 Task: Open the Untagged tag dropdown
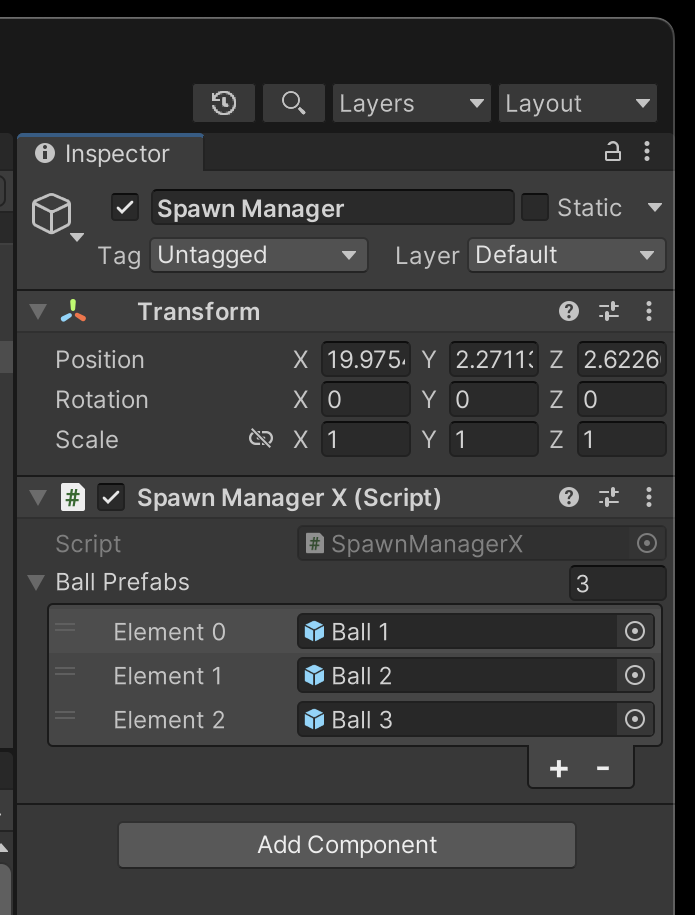pyautogui.click(x=258, y=255)
